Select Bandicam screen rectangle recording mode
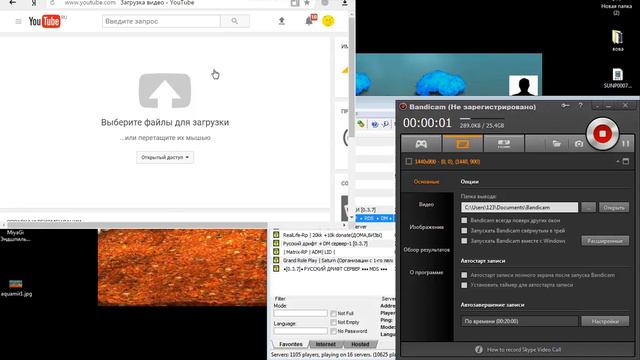This screenshot has height=360, width=640. coord(462,143)
